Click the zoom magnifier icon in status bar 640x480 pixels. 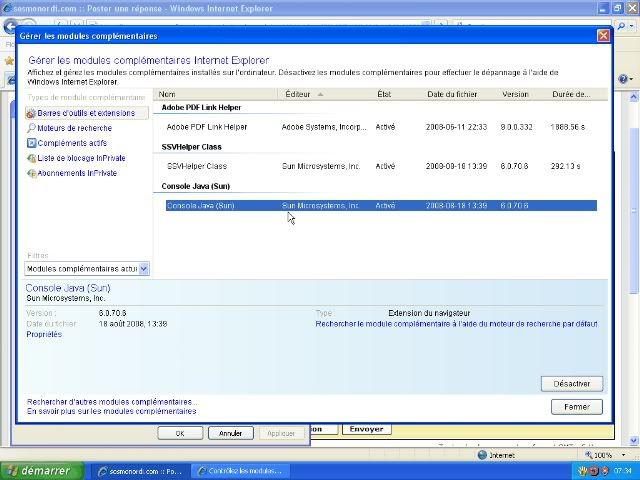589,455
